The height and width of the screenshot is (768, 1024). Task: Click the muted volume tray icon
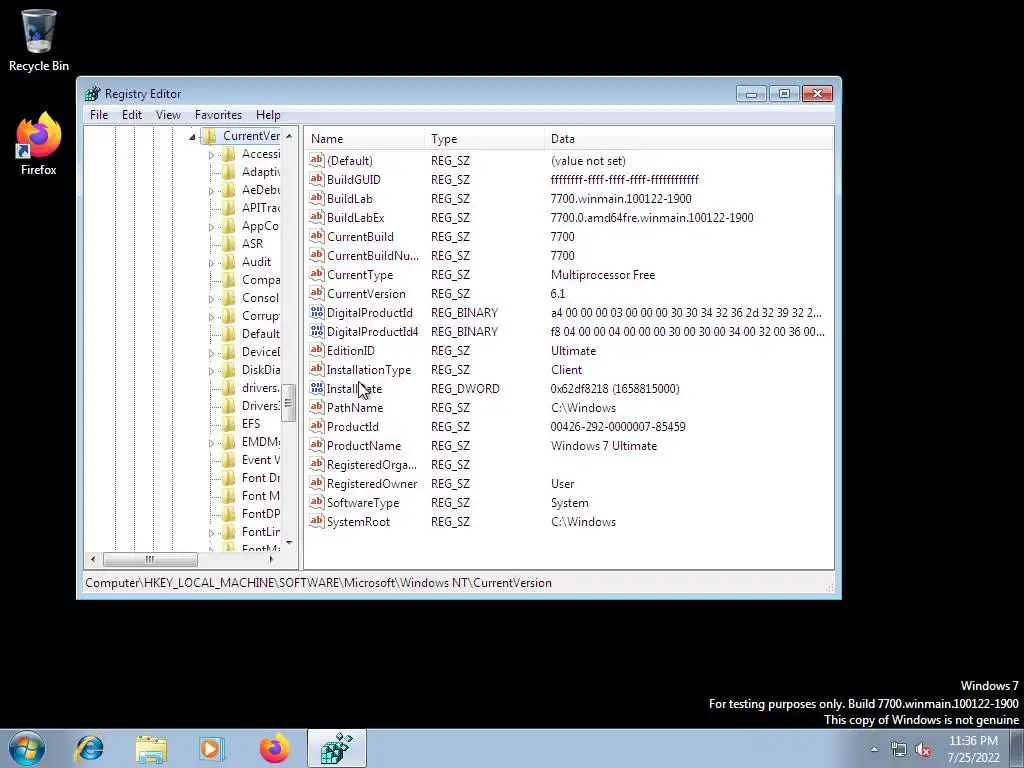923,750
